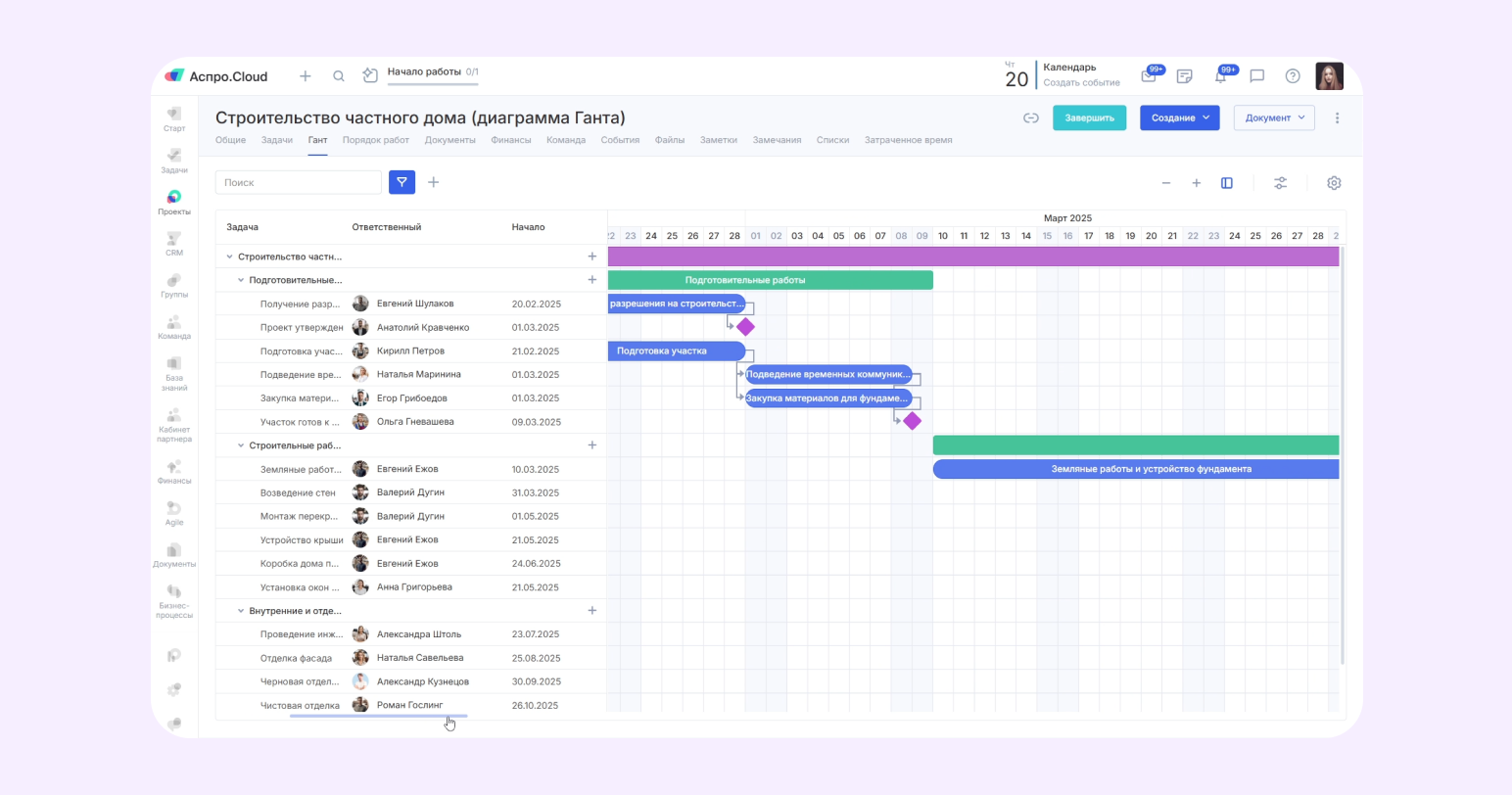
Task: Open Бизнес-процессы in the sidebar
Action: point(174,601)
